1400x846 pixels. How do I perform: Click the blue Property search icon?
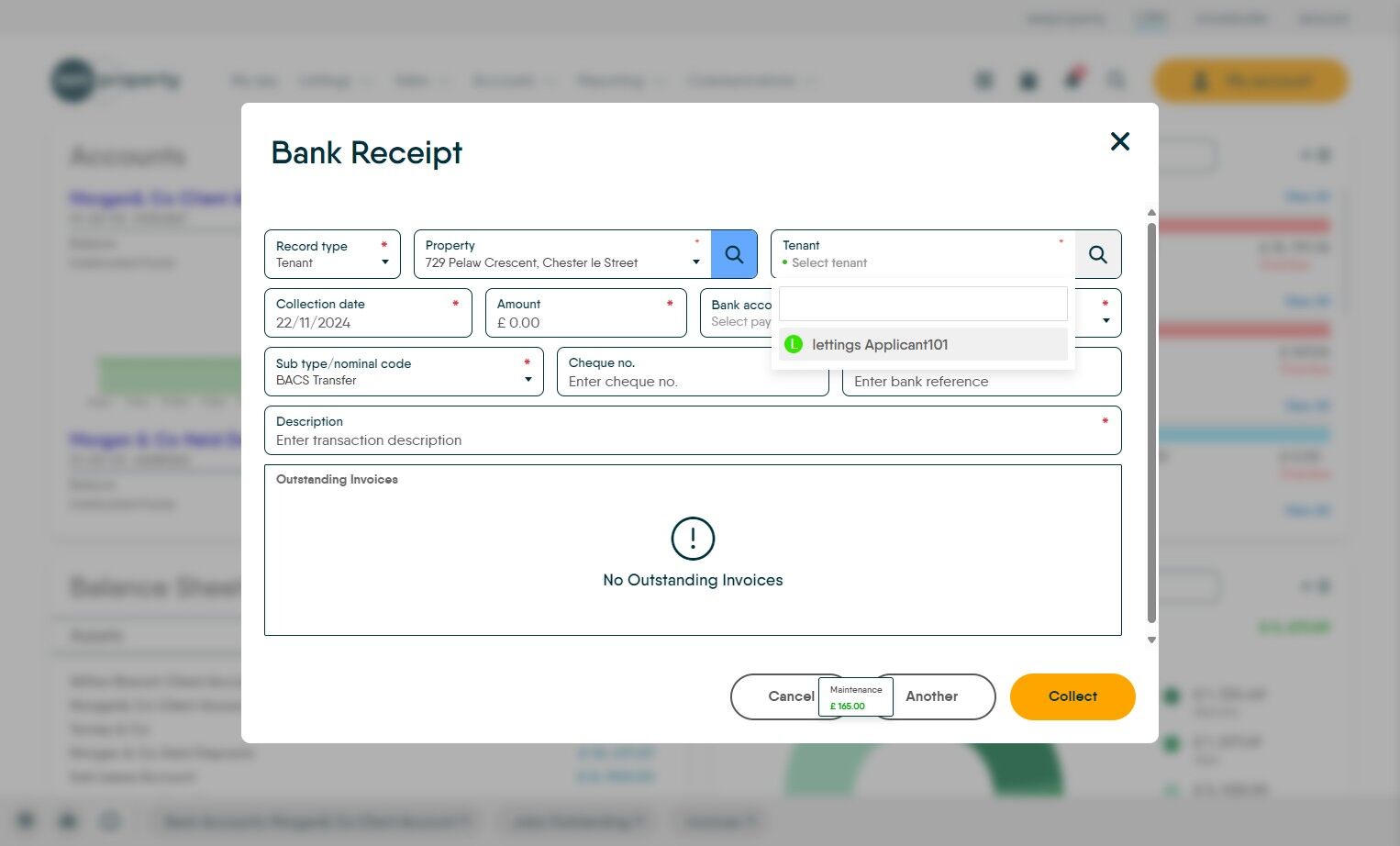(x=734, y=254)
